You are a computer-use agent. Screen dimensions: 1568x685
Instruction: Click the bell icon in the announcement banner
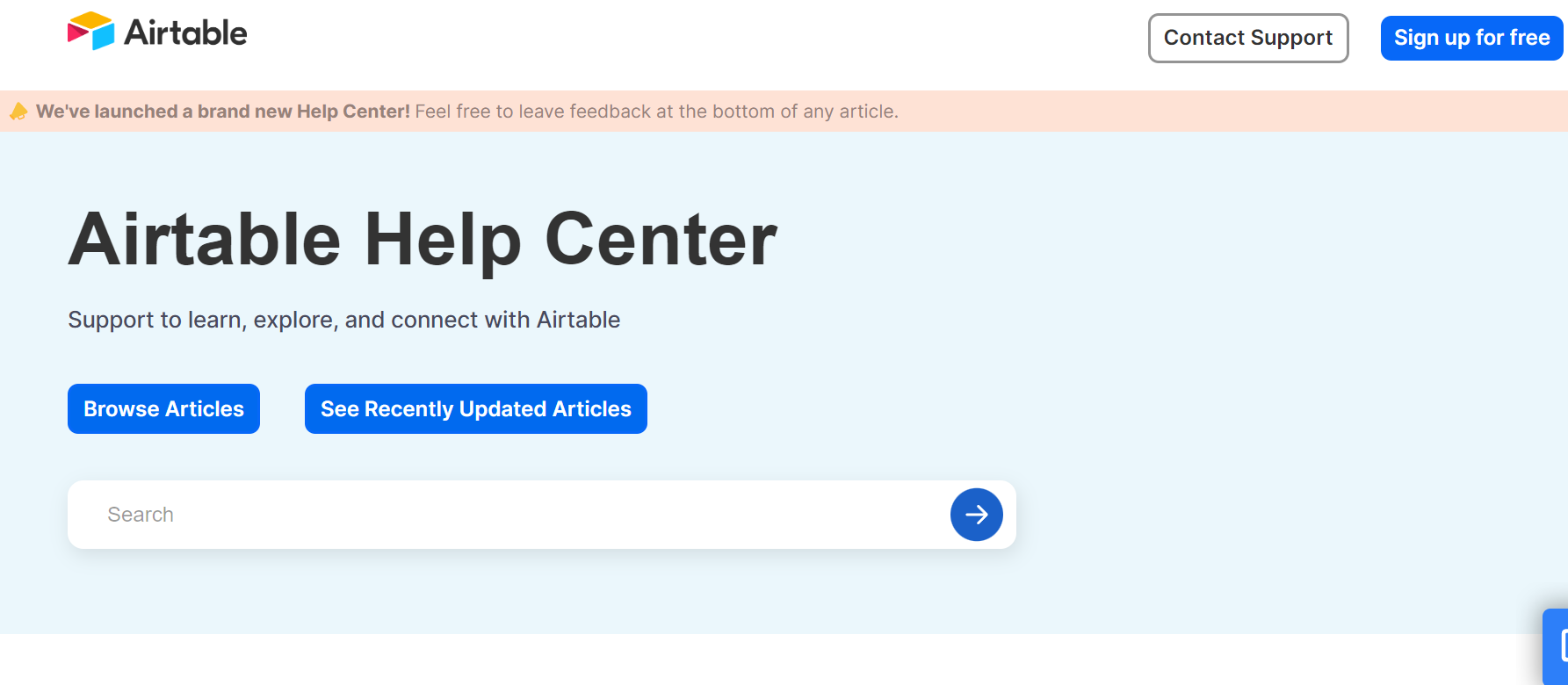(x=18, y=112)
